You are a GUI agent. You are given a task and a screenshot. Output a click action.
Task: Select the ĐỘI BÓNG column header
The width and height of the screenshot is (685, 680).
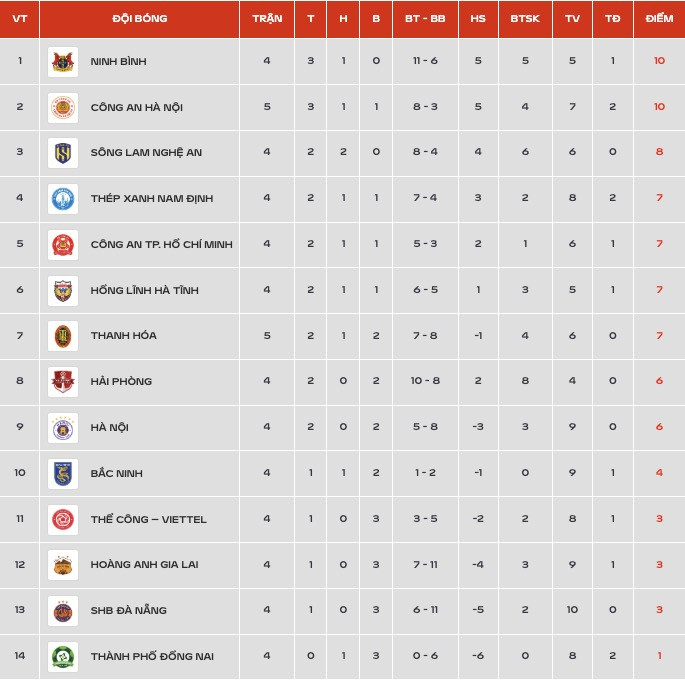tap(139, 19)
